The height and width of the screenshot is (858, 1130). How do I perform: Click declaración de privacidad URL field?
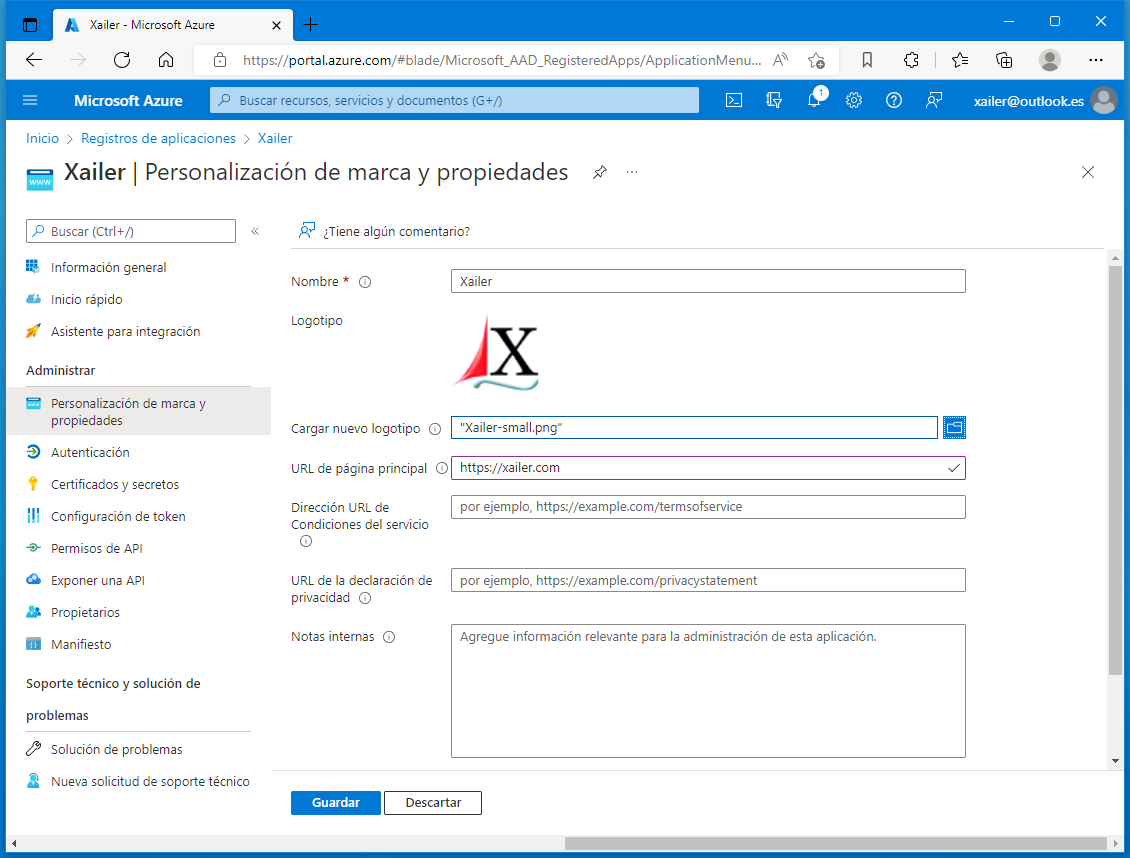[708, 580]
